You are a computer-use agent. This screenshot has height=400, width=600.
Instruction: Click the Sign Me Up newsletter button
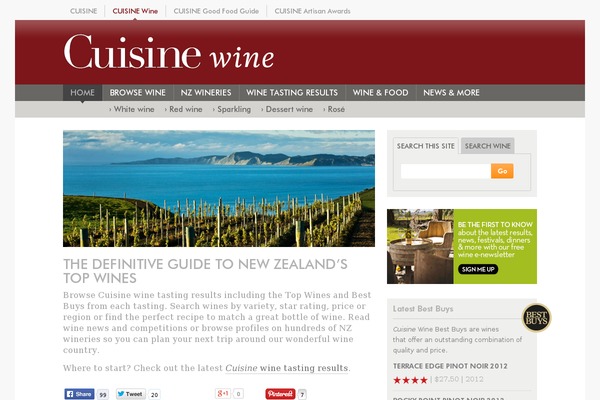click(478, 269)
